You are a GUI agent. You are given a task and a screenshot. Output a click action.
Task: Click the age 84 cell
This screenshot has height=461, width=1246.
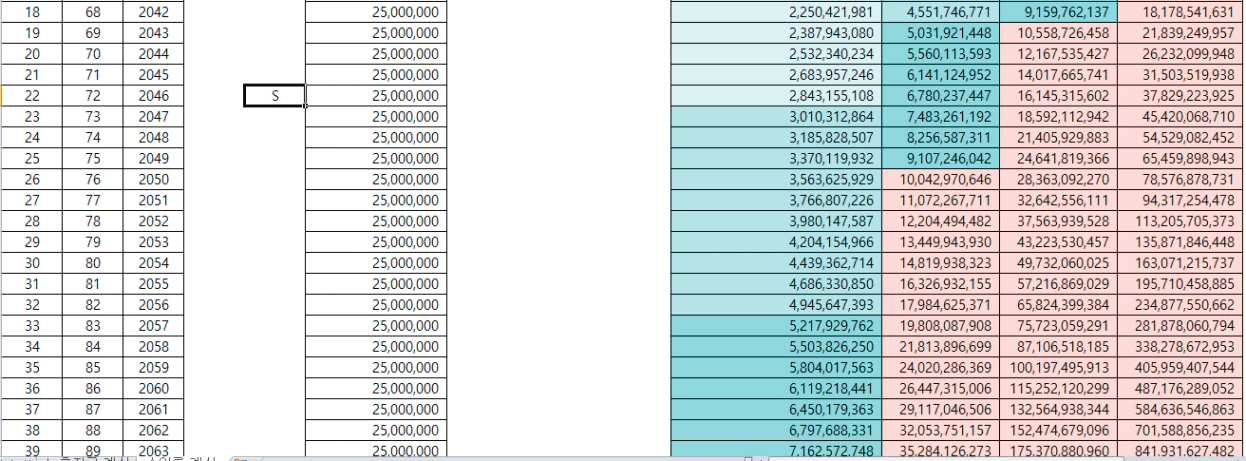point(91,346)
